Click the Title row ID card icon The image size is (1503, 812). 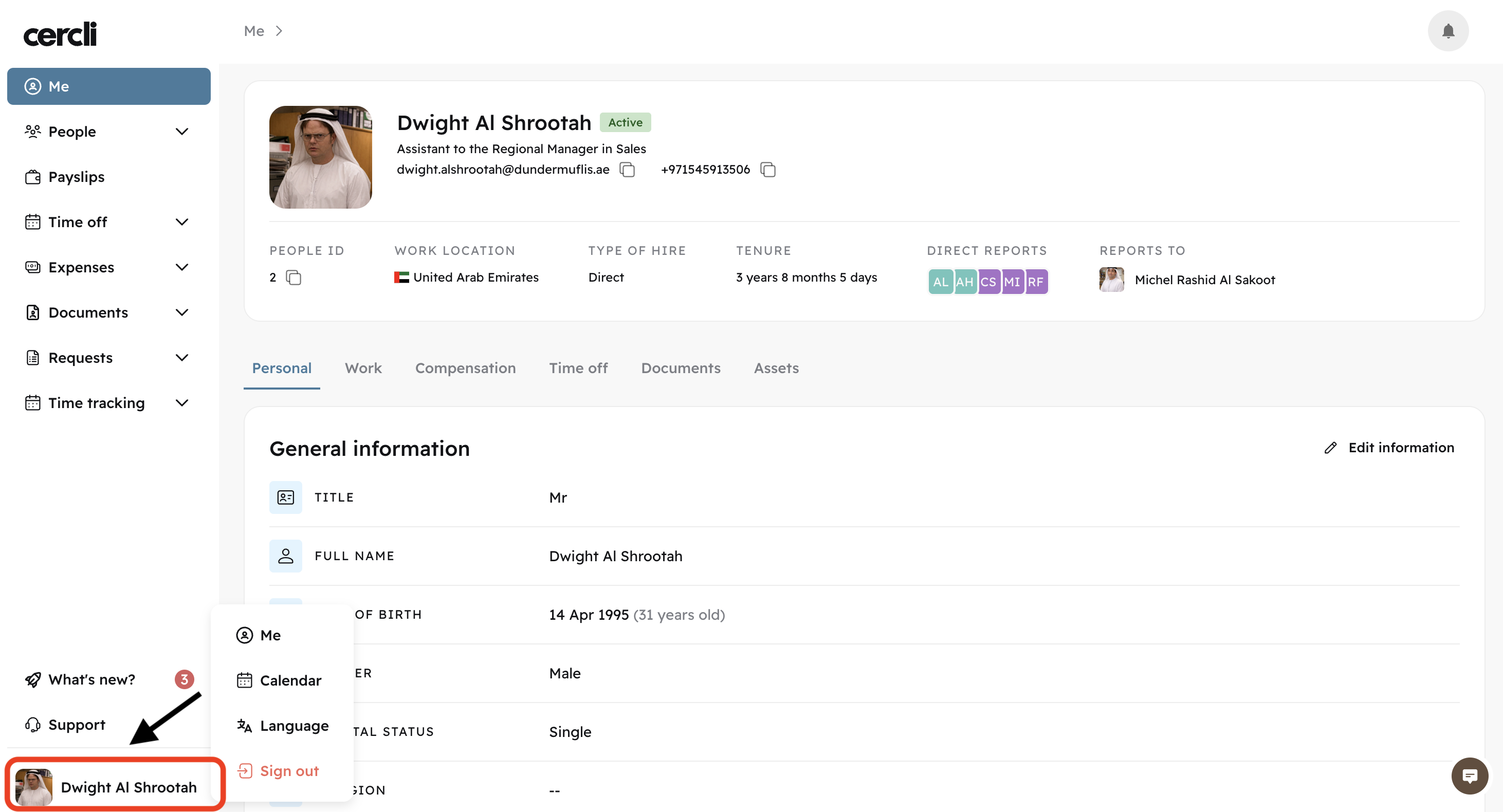(x=285, y=497)
